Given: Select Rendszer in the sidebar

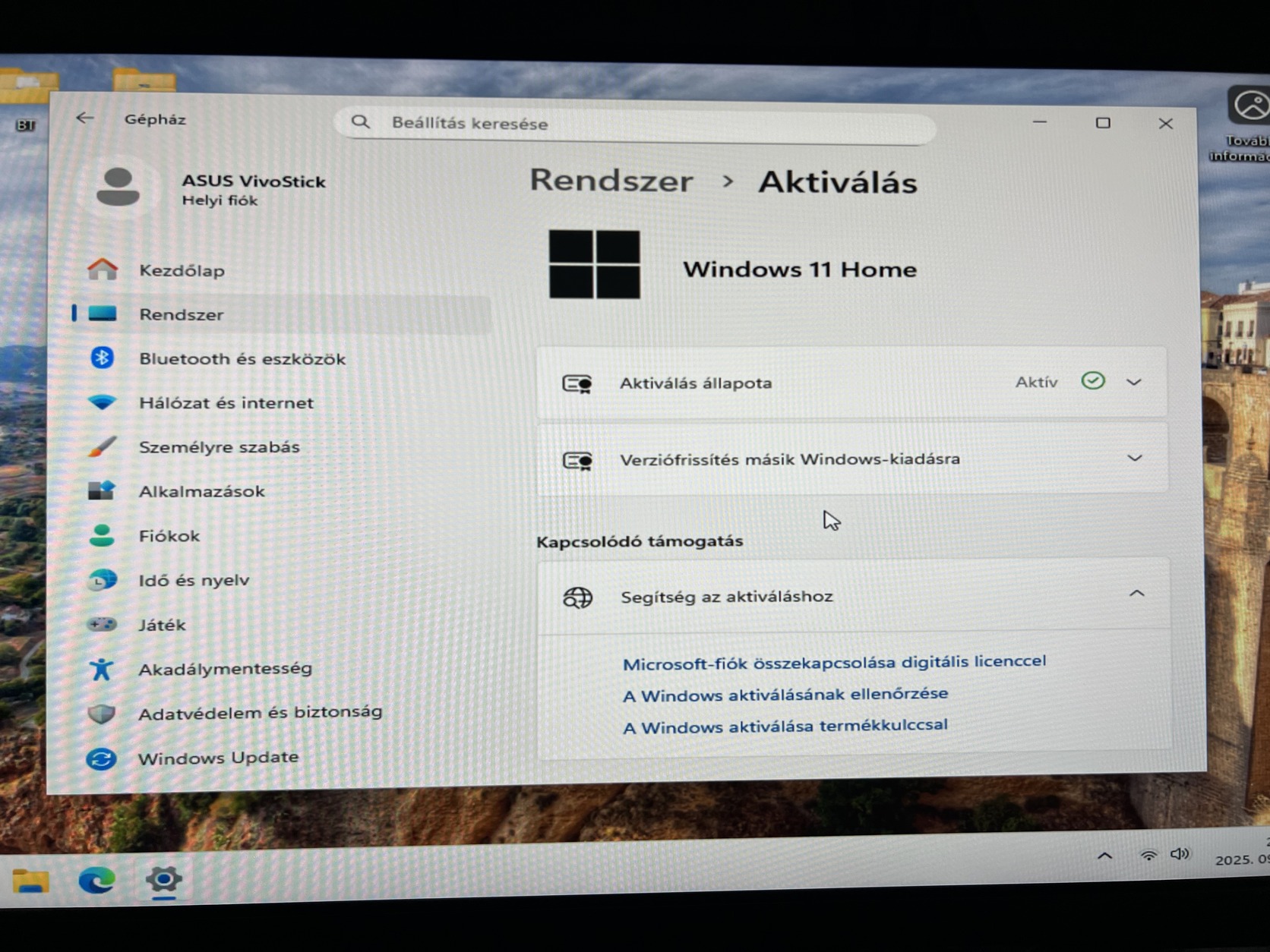Looking at the screenshot, I should coord(281,314).
